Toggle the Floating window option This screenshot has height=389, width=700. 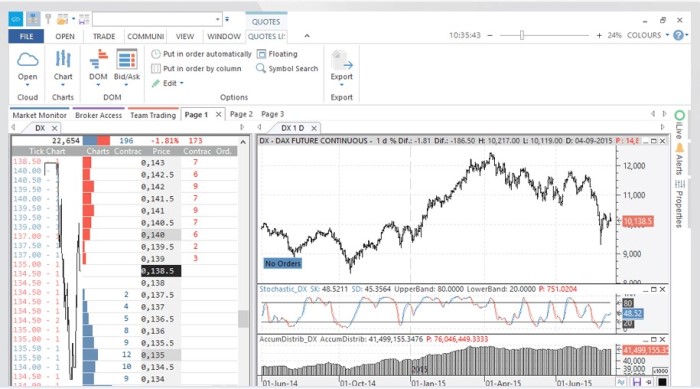click(x=277, y=54)
